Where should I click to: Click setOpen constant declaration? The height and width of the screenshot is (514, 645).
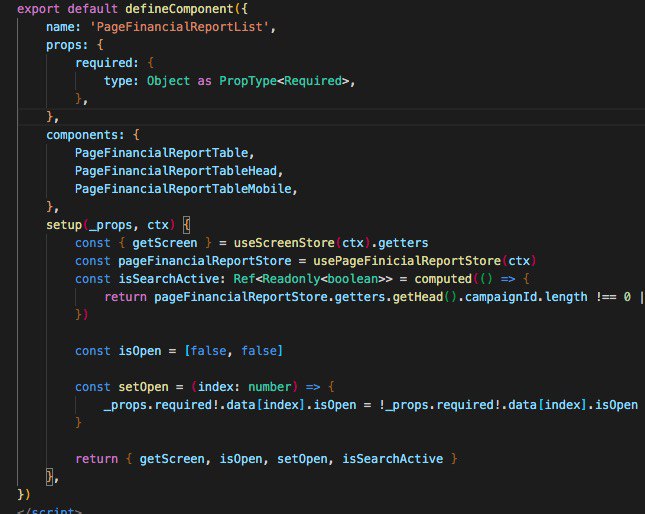[x=143, y=387]
